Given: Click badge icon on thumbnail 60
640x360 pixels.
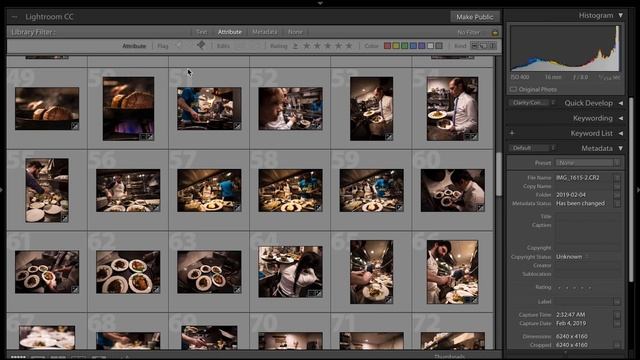Looking at the screenshot, I should click(480, 208).
